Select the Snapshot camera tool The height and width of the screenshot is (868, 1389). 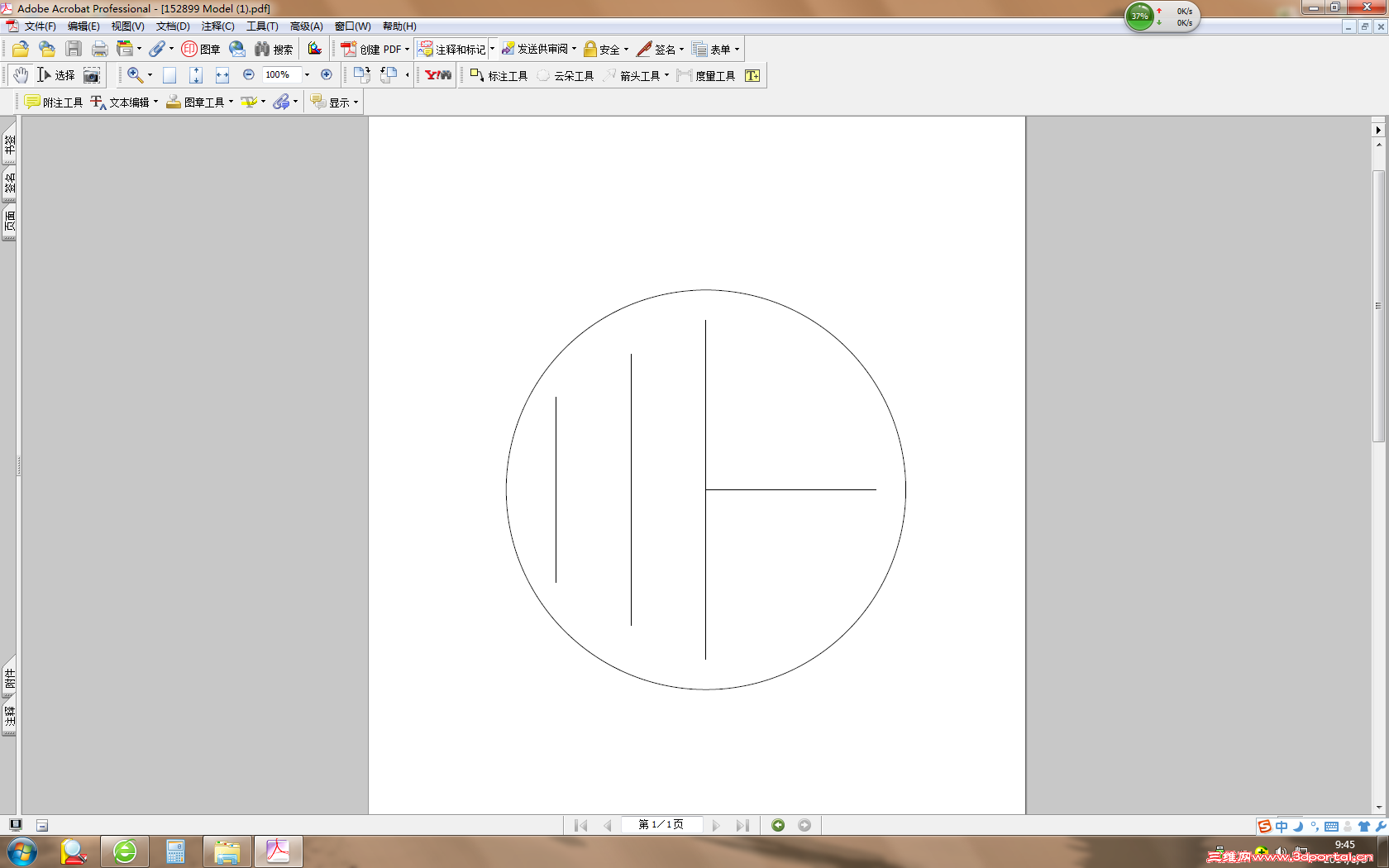(x=92, y=75)
